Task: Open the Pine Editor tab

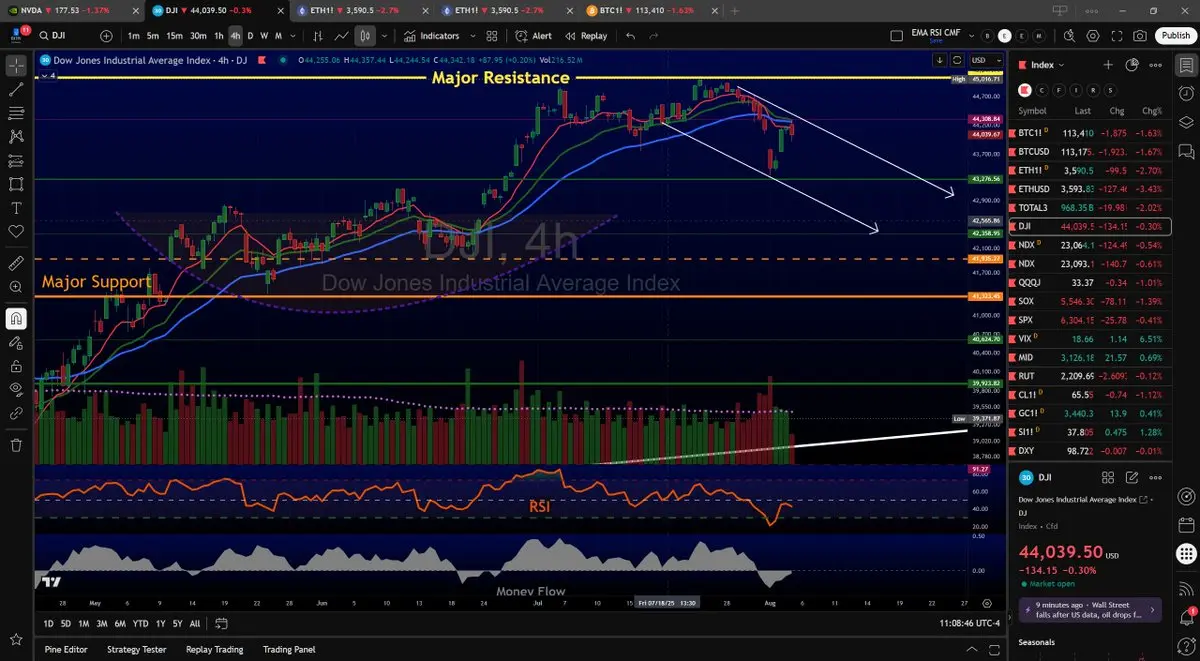Action: 66,649
